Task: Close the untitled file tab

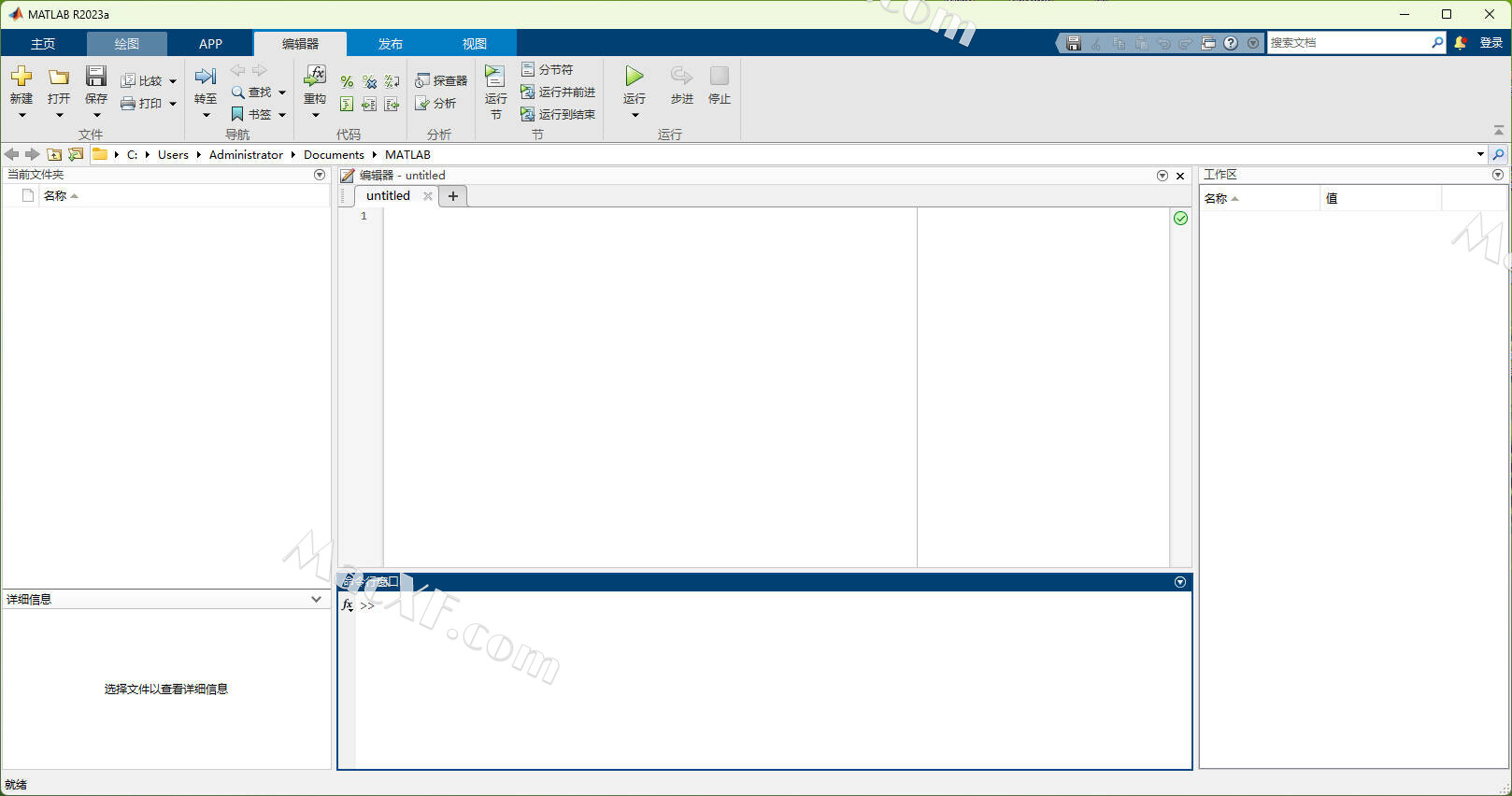Action: pyautogui.click(x=428, y=195)
